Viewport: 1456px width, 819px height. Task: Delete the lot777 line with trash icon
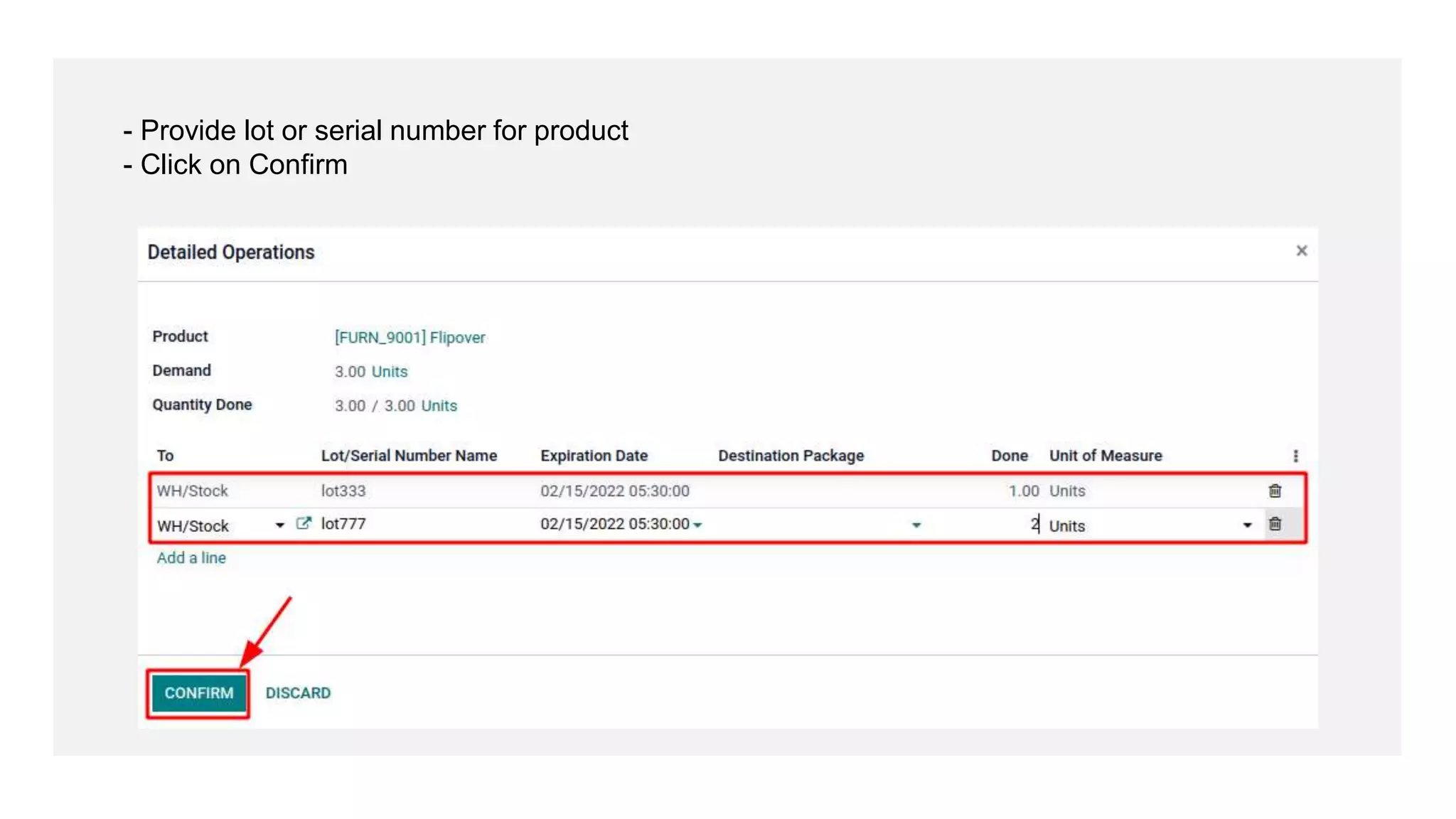click(1275, 524)
